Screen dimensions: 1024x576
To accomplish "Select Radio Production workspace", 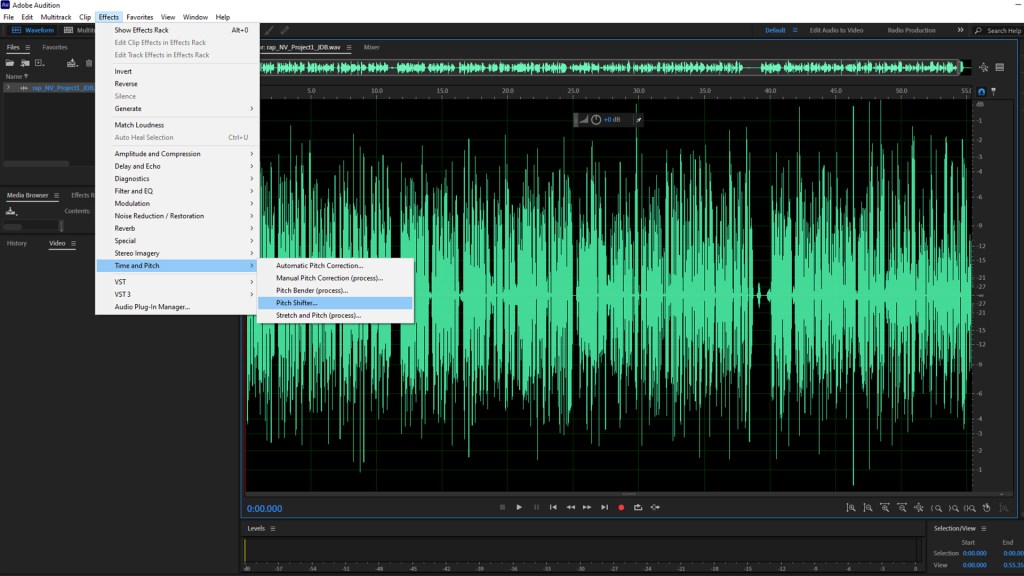I will point(911,30).
